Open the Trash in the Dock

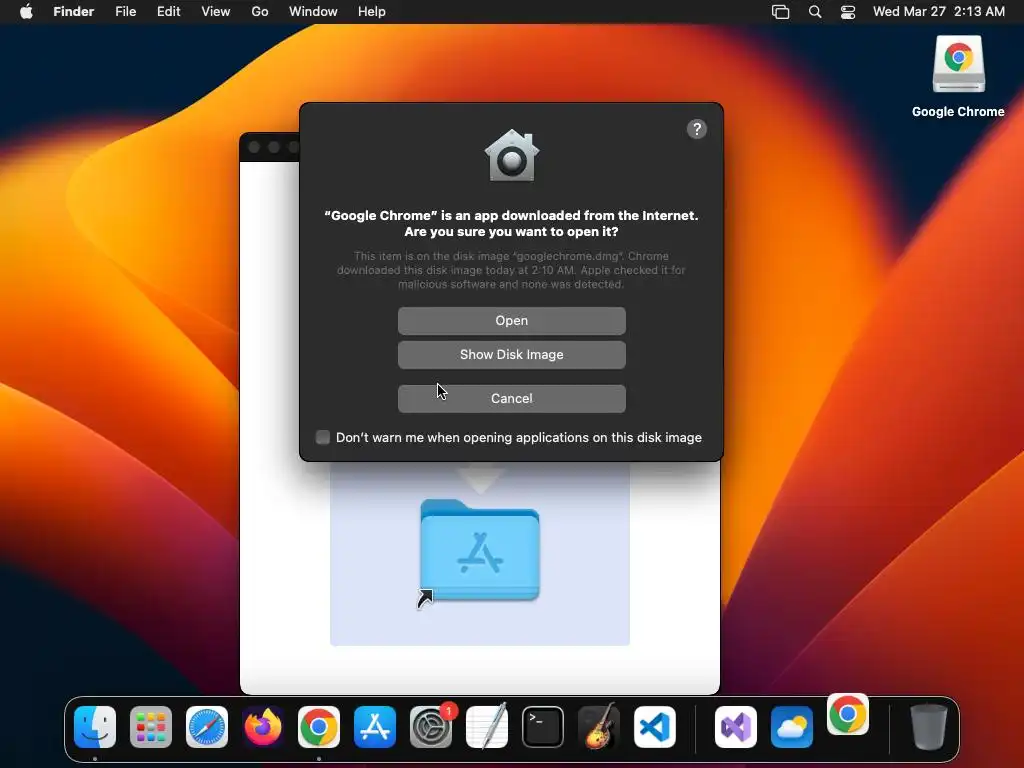[929, 727]
